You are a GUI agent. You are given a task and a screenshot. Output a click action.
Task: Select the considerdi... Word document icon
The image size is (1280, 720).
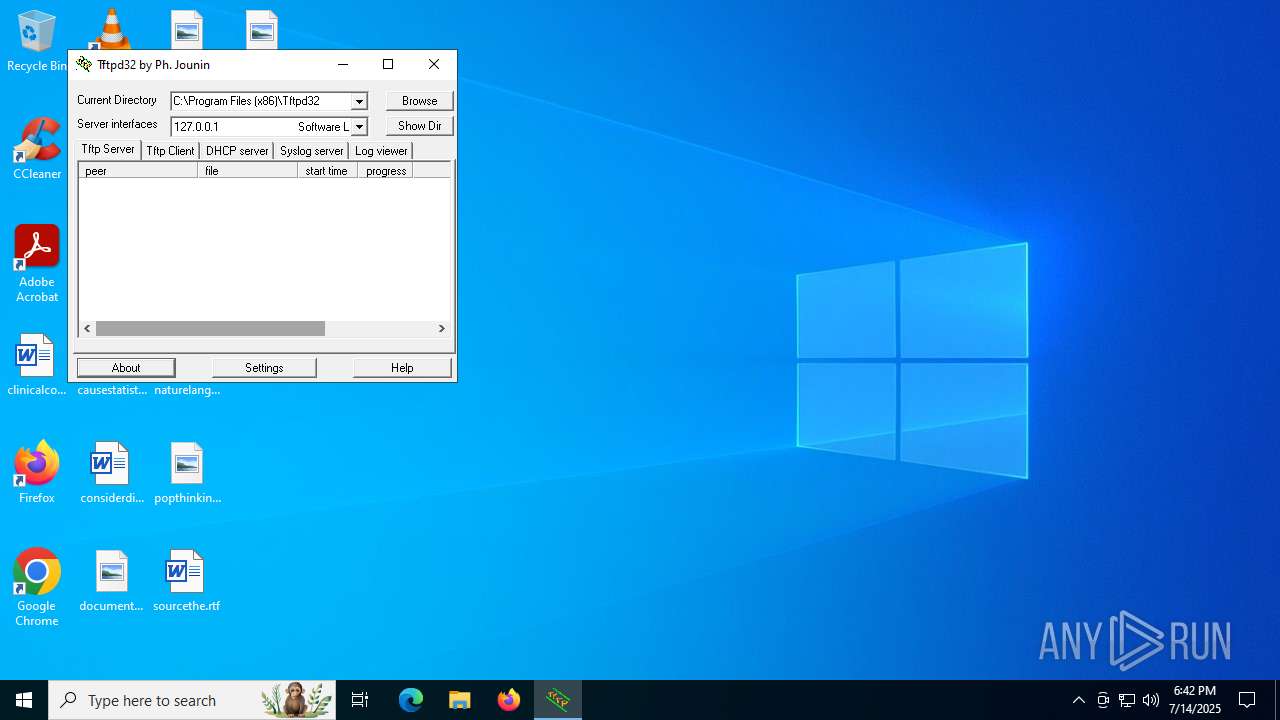point(112,472)
